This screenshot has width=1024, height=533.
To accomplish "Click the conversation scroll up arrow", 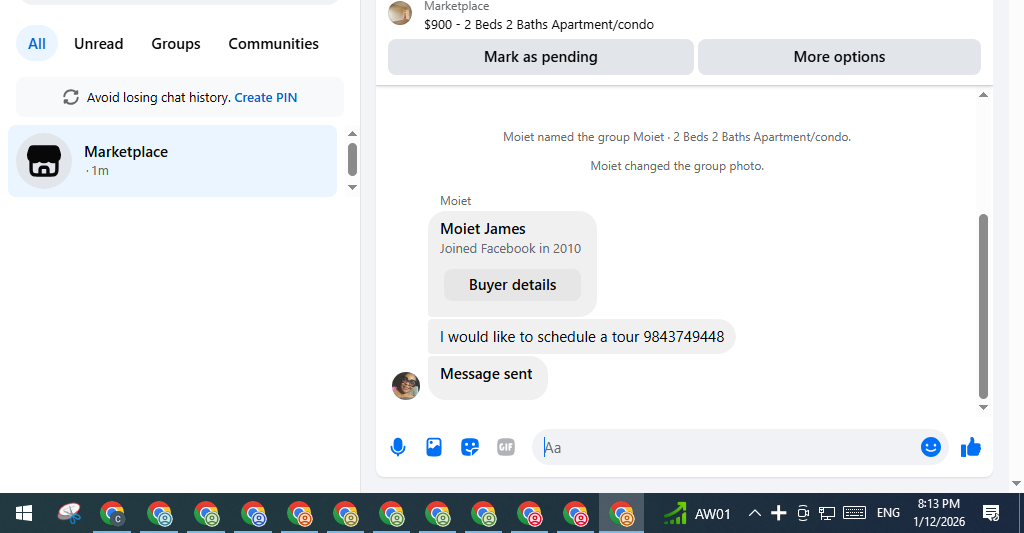I will (984, 95).
